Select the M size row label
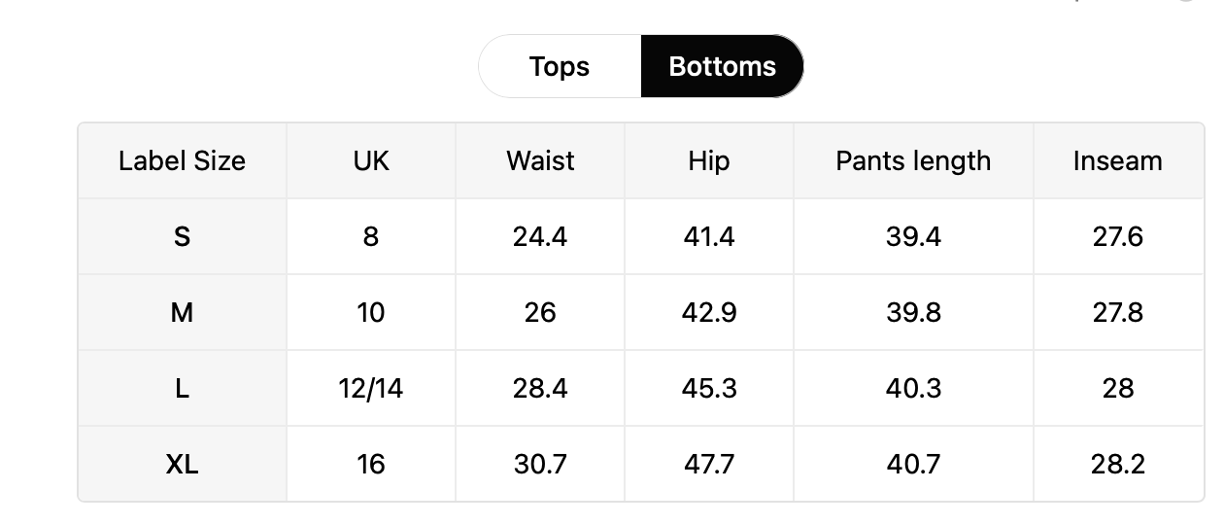1224x526 pixels. pos(182,313)
